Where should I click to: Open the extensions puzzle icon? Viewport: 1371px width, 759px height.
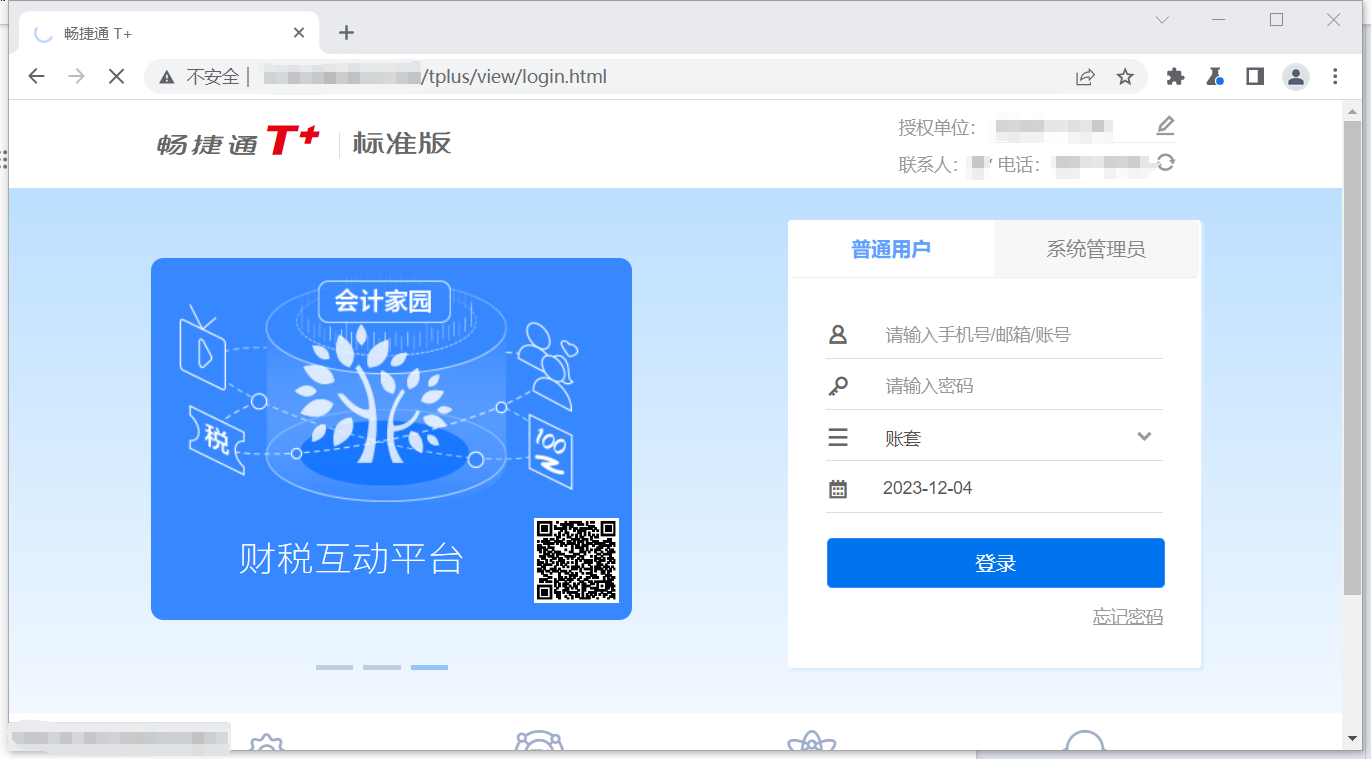(x=1175, y=77)
